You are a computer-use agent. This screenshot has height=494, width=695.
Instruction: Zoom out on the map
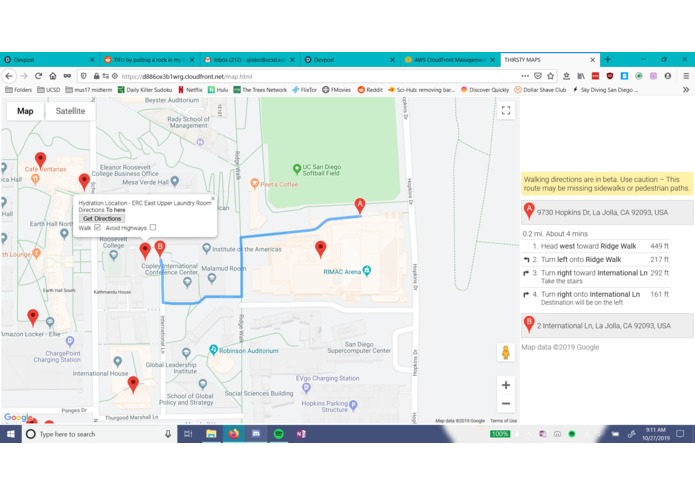click(506, 404)
